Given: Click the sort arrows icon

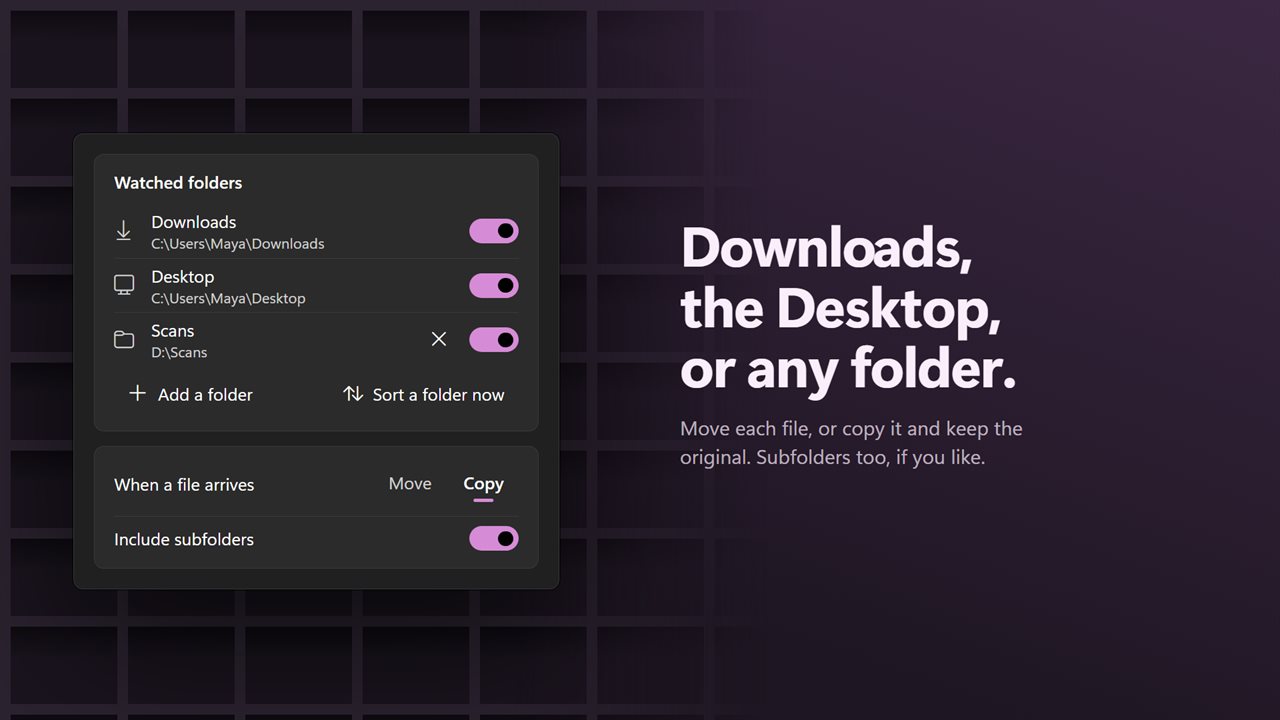Looking at the screenshot, I should tap(353, 394).
